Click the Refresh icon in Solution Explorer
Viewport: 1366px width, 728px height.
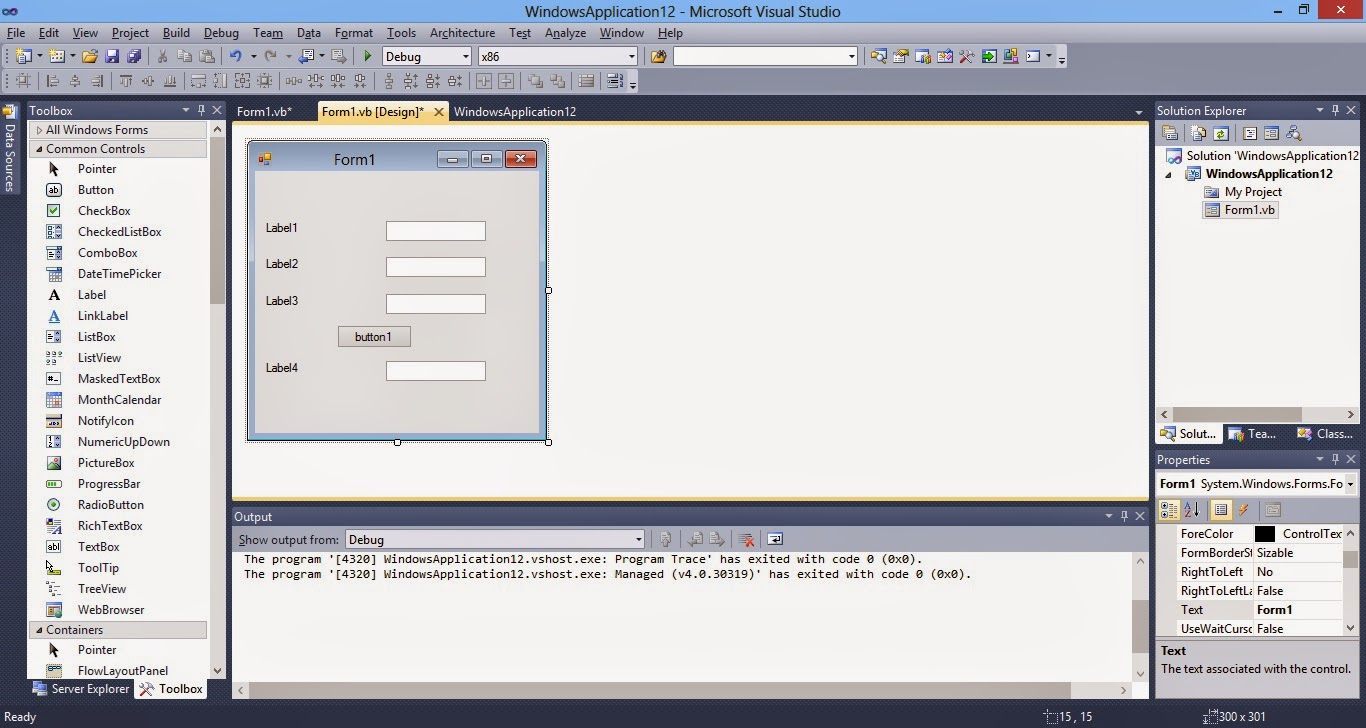click(1220, 133)
